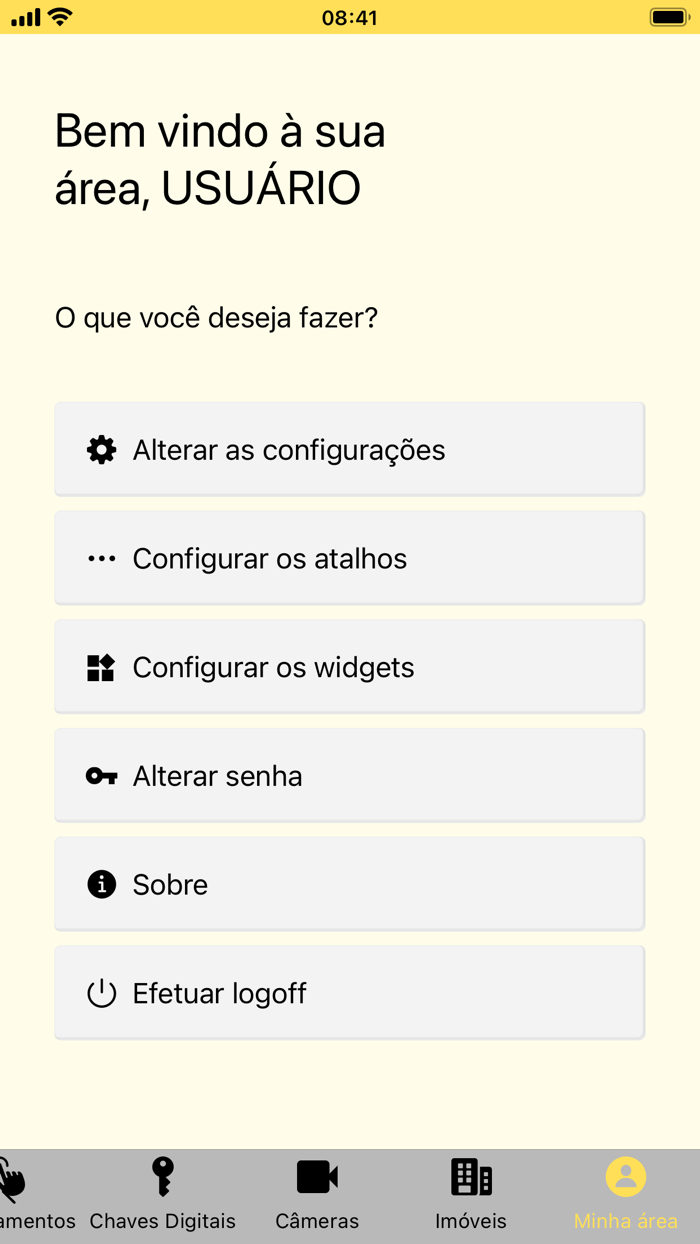
Task: Click the ellipsis icon beside Configurar os atalhos
Action: pos(100,558)
